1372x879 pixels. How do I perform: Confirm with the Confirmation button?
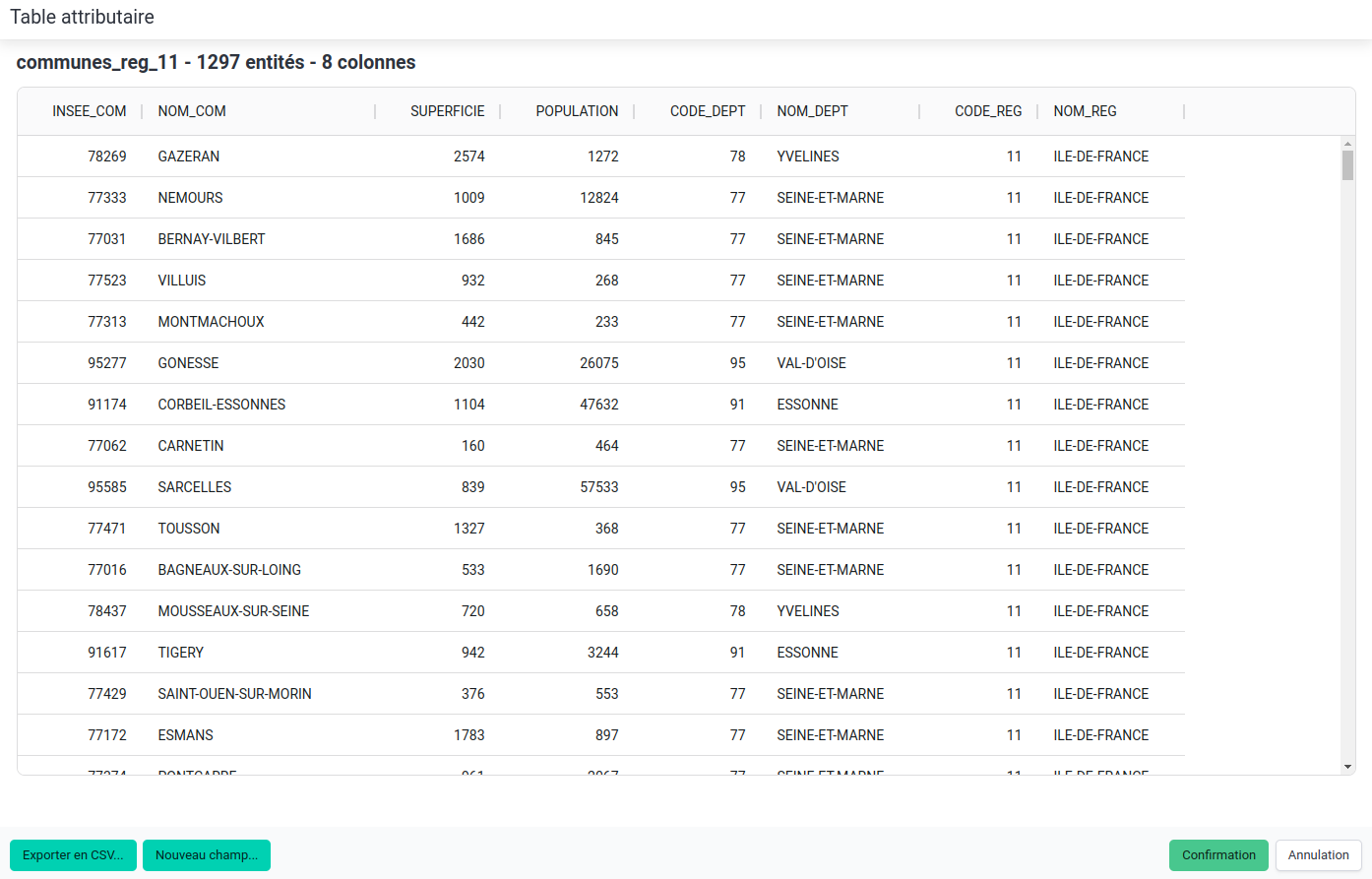(x=1218, y=855)
